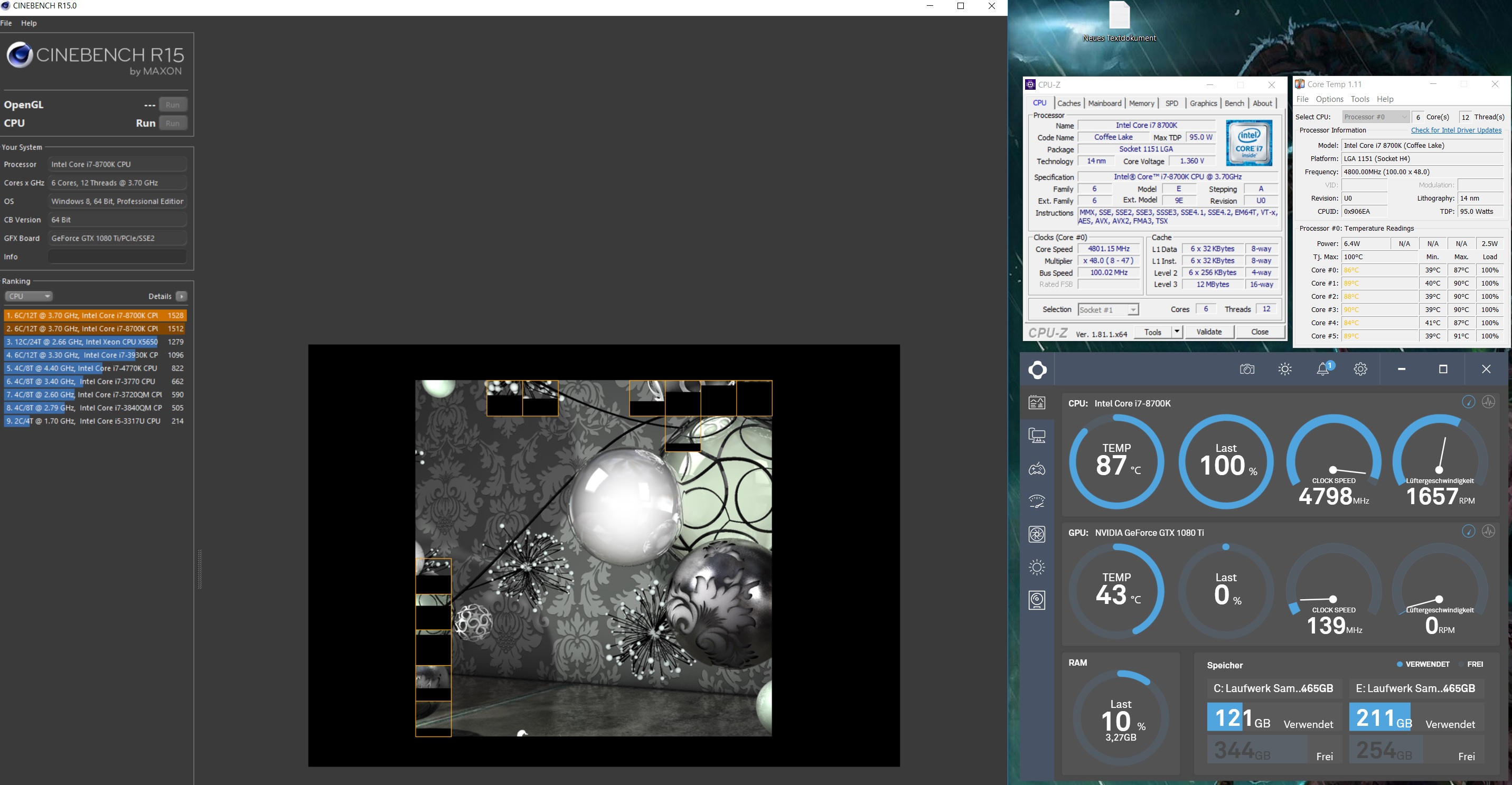This screenshot has height=785, width=1512.
Task: Select gauge view for the GPU panel
Action: (x=1469, y=532)
